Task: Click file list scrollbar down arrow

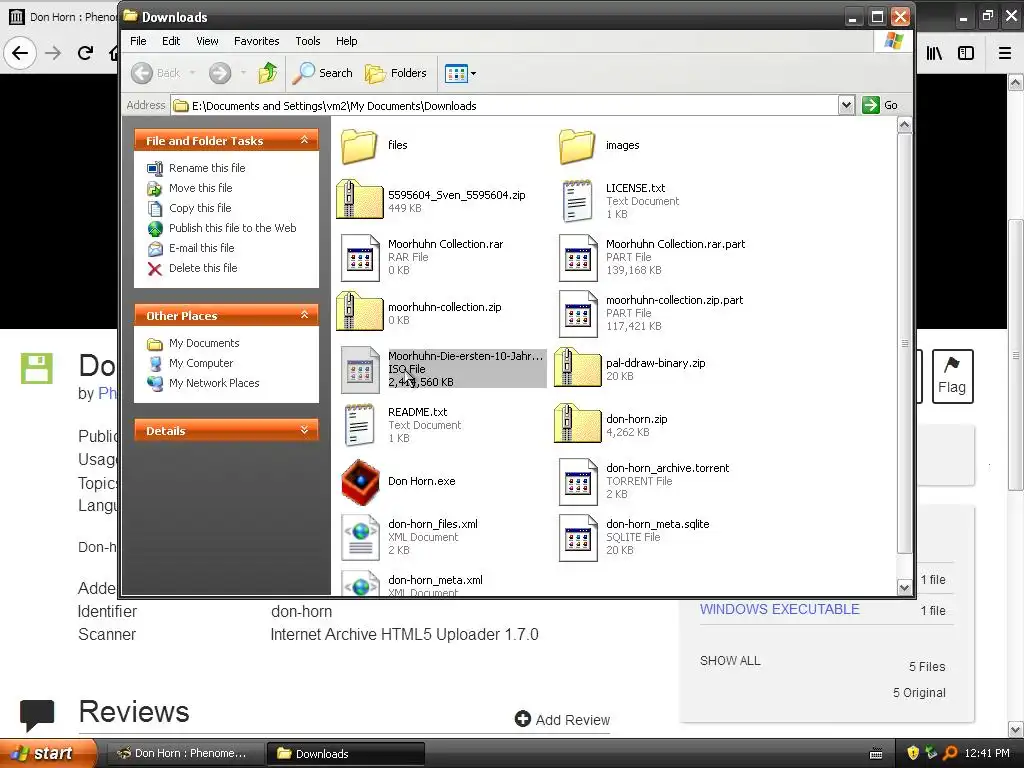Action: [904, 587]
